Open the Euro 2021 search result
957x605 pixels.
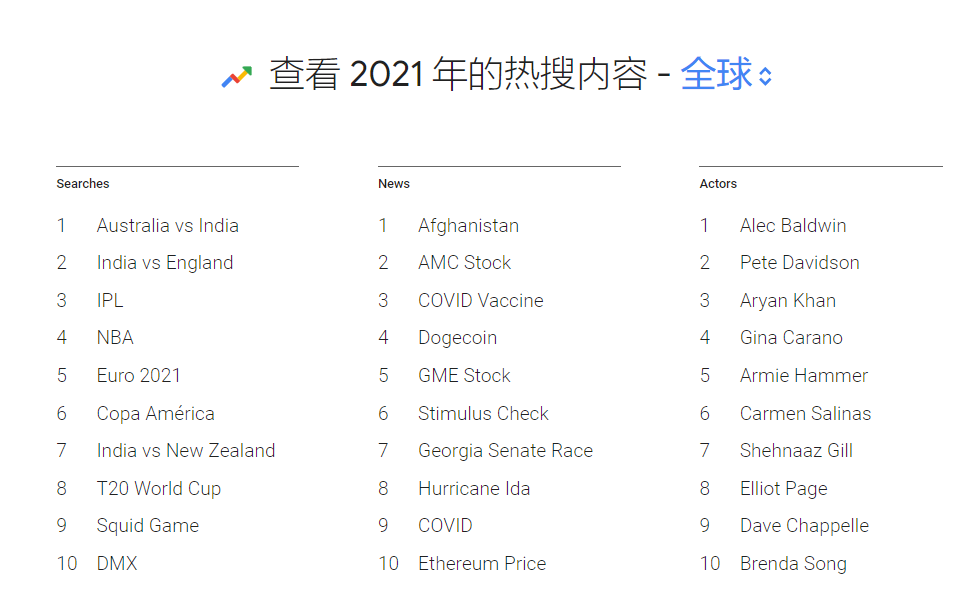coord(138,376)
